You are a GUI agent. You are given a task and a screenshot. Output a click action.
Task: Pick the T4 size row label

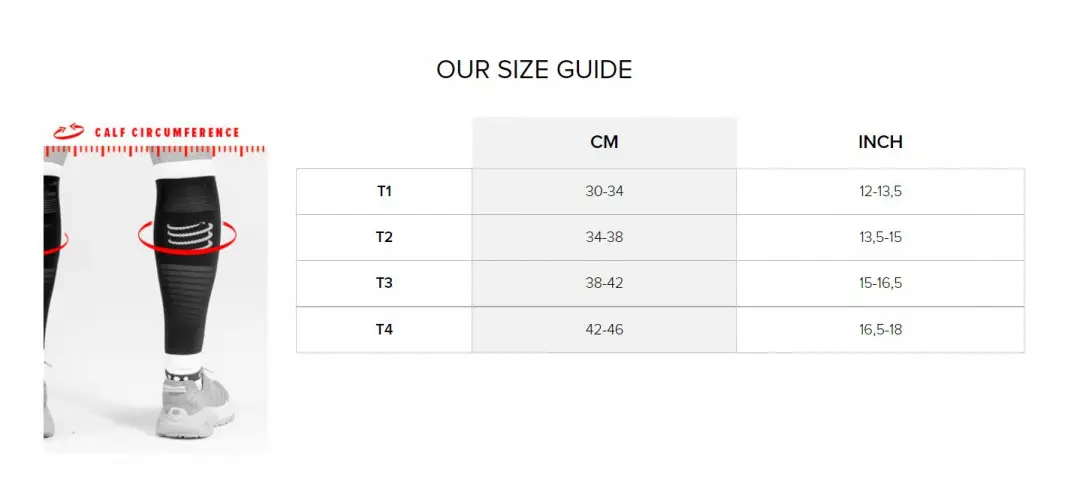pyautogui.click(x=384, y=329)
